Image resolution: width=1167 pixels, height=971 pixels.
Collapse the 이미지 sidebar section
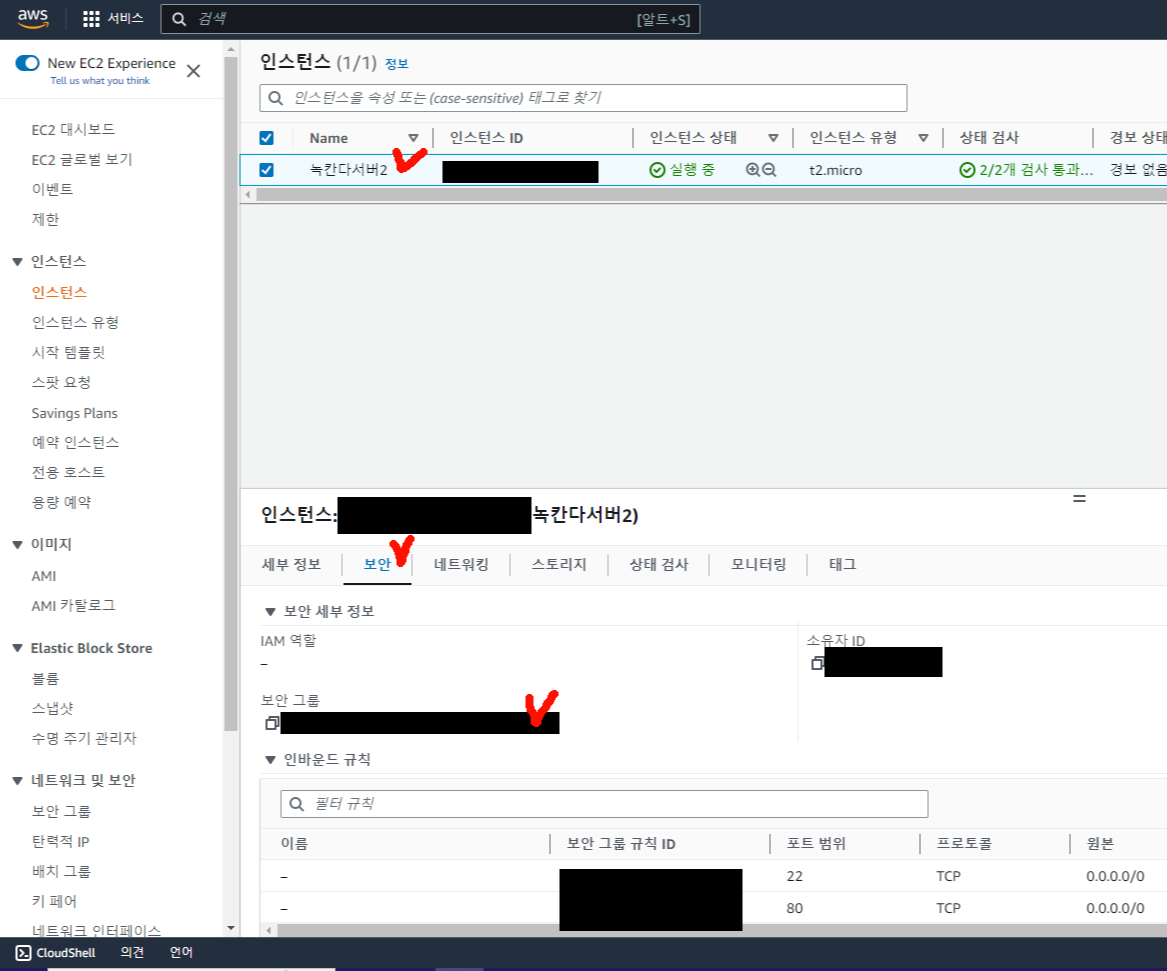18,545
